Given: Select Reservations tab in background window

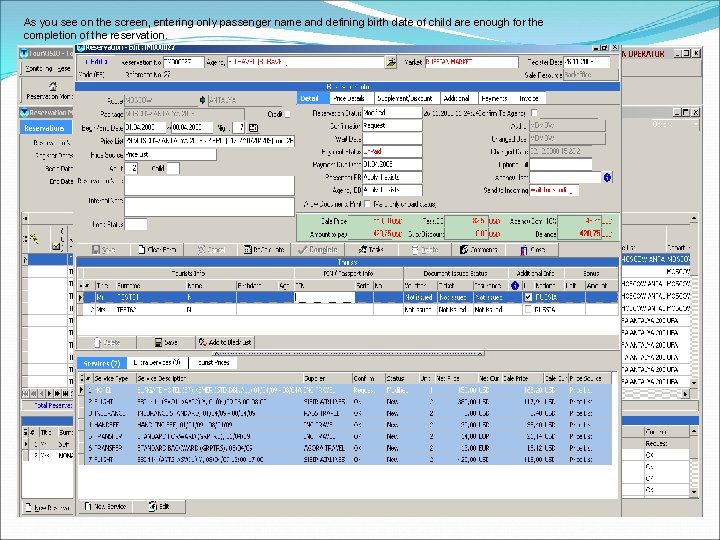Looking at the screenshot, I should coord(45,128).
